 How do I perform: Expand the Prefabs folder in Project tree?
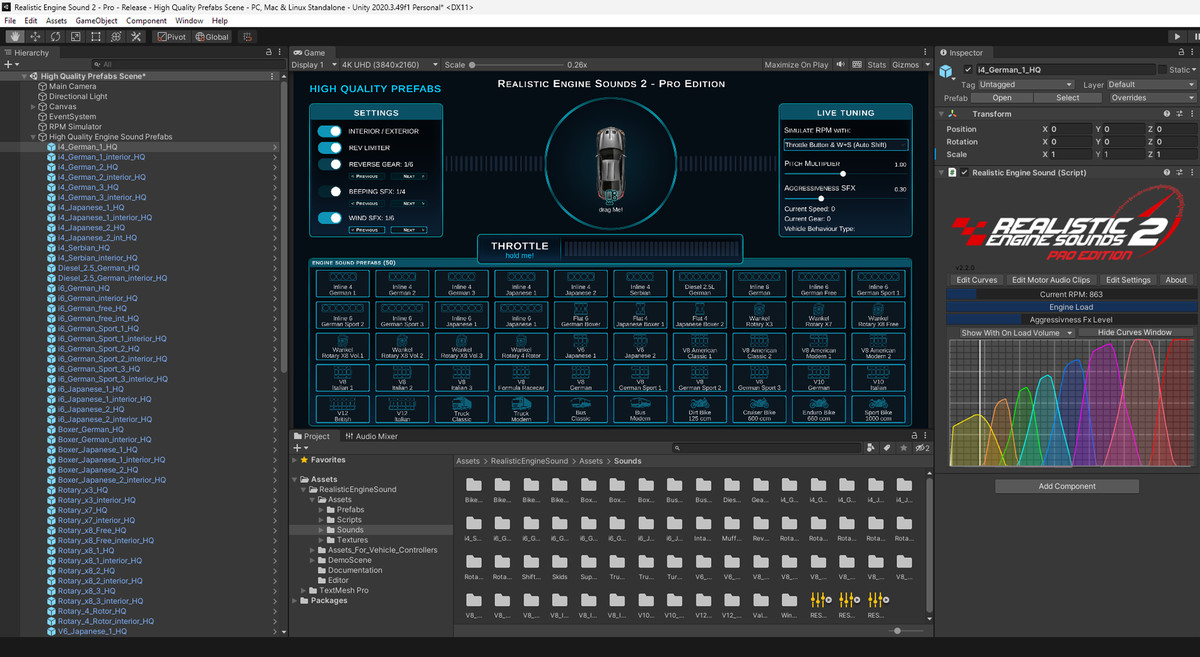[x=320, y=510]
